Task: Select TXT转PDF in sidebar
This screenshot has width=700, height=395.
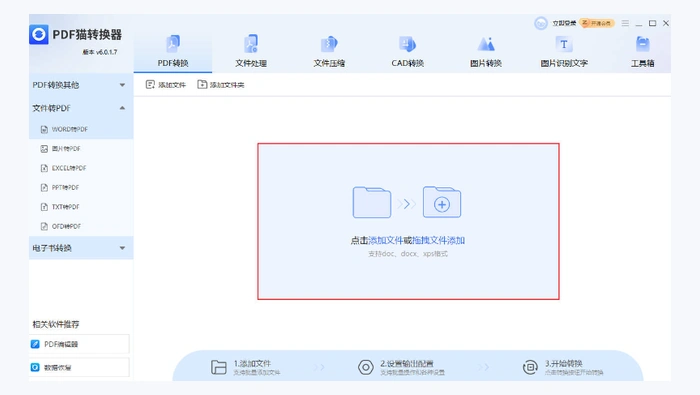Action: click(81, 207)
